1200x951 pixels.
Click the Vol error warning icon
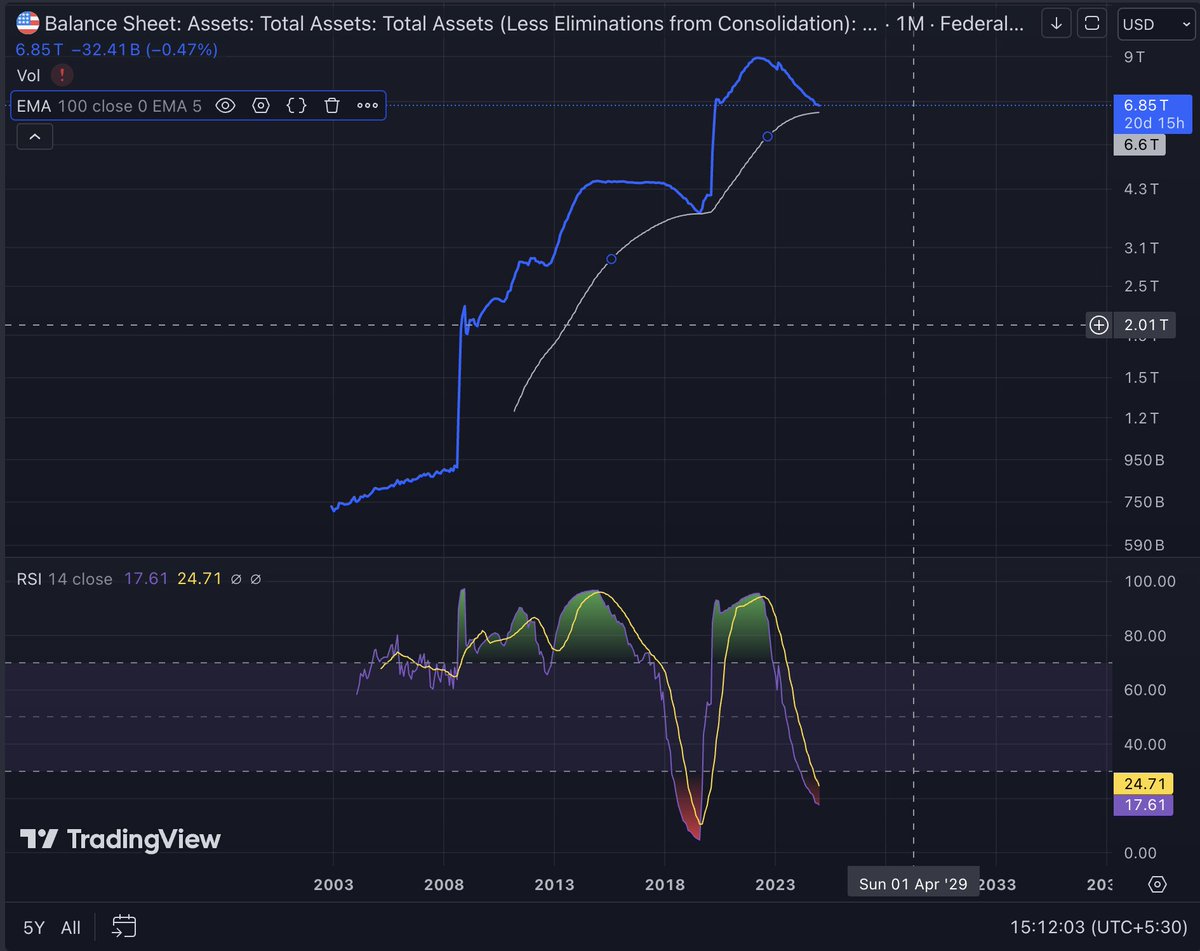coord(62,75)
